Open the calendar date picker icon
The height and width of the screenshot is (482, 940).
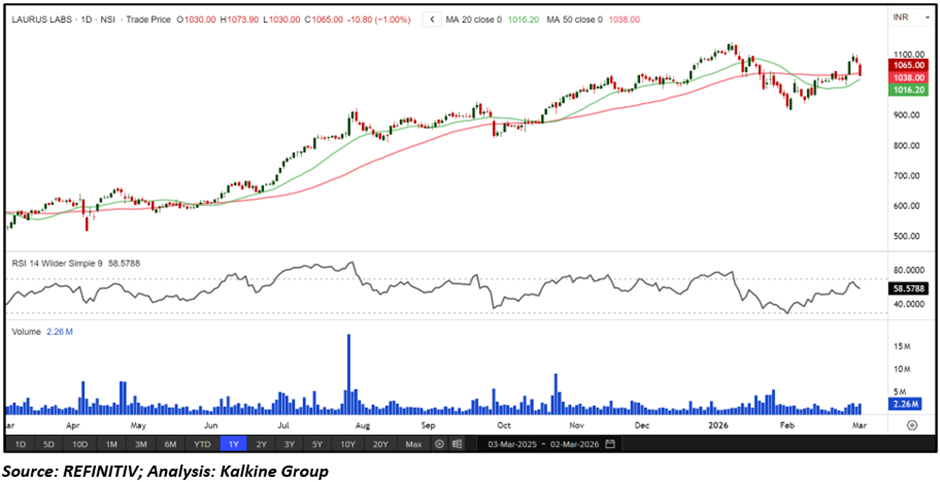[x=610, y=443]
